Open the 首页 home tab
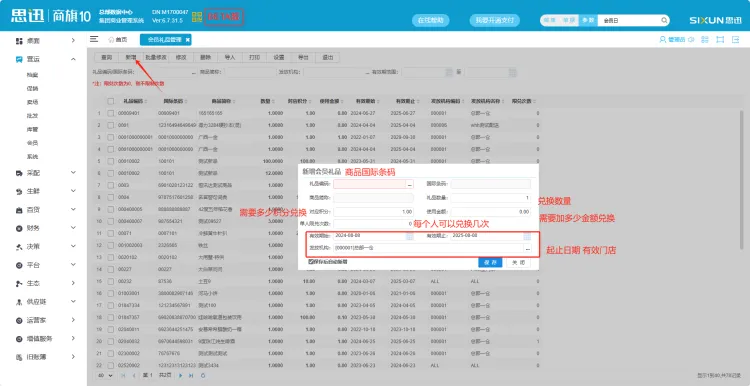The image size is (750, 386). pyautogui.click(x=118, y=40)
